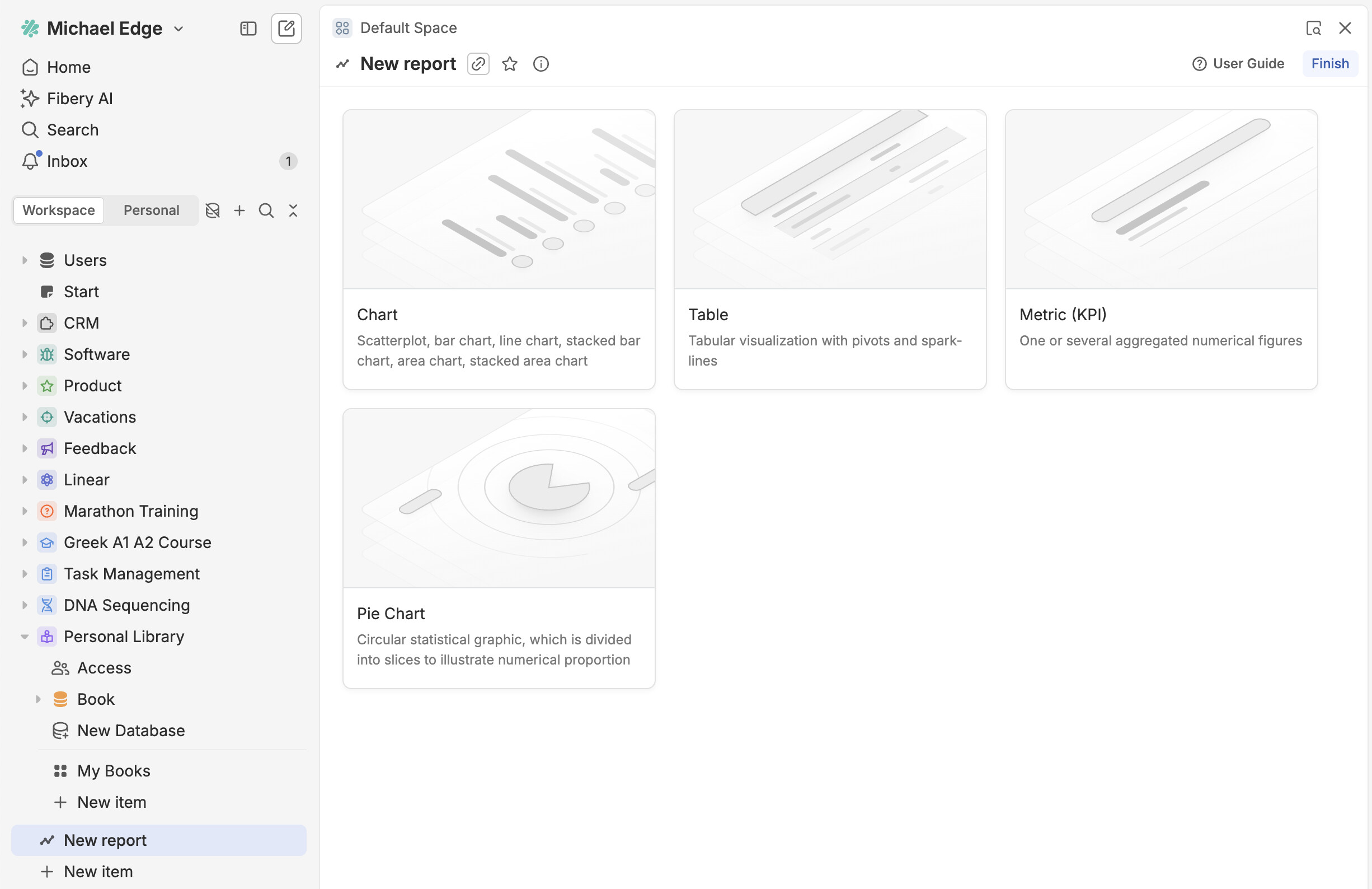Toggle the sidebar collapse icon
The width and height of the screenshot is (1372, 889).
[x=248, y=28]
